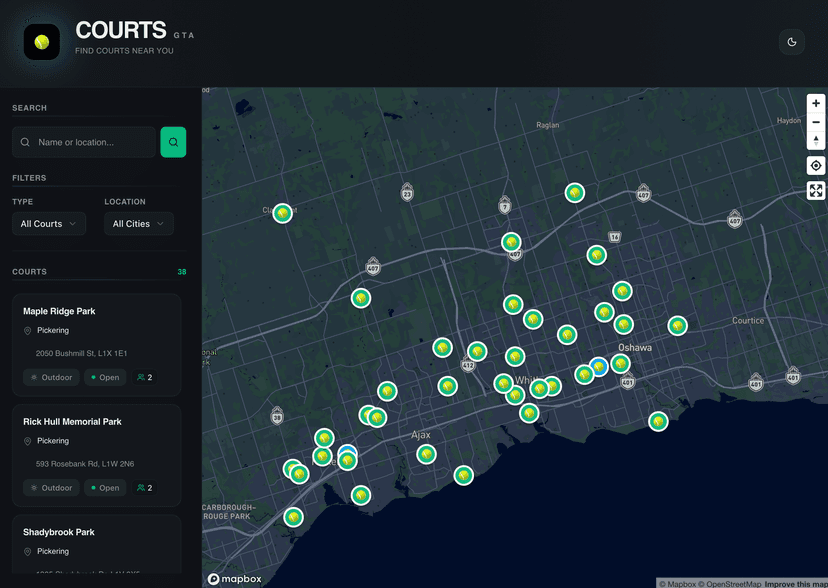Click the location pin icon on Maple Ridge Park

[x=27, y=330]
